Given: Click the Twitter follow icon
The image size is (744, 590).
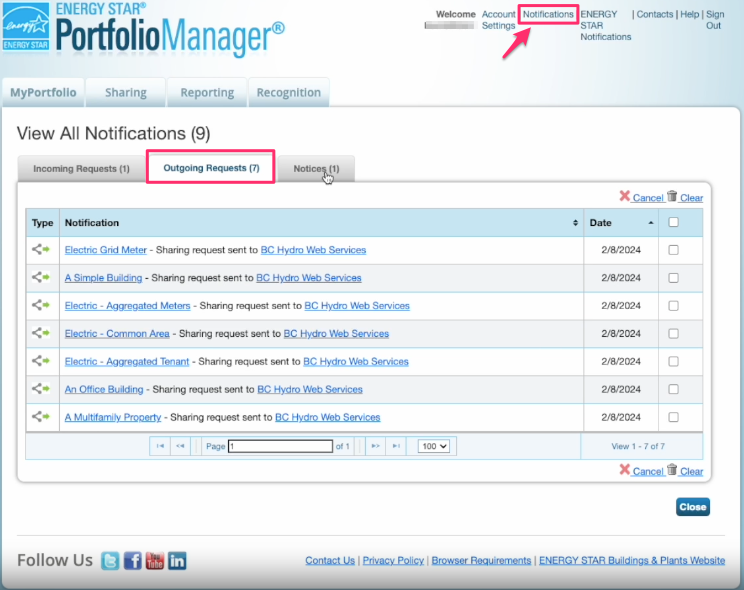Looking at the screenshot, I should tap(110, 561).
